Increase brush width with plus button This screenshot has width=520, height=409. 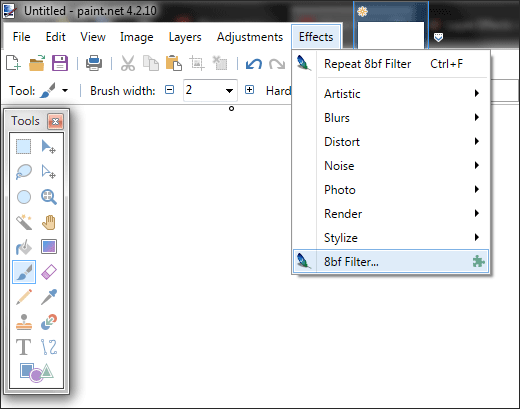tap(249, 90)
